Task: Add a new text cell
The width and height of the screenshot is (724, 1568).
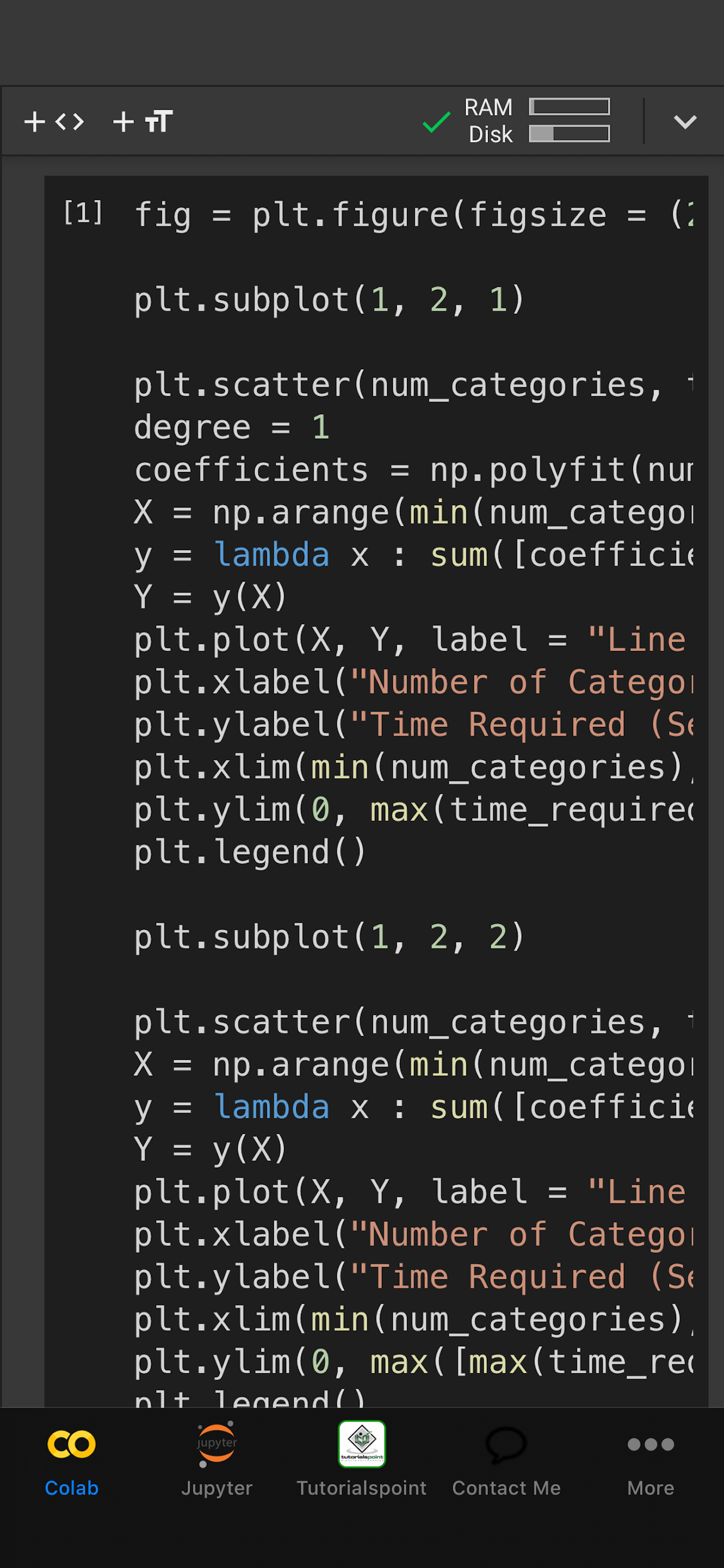Action: click(x=143, y=122)
